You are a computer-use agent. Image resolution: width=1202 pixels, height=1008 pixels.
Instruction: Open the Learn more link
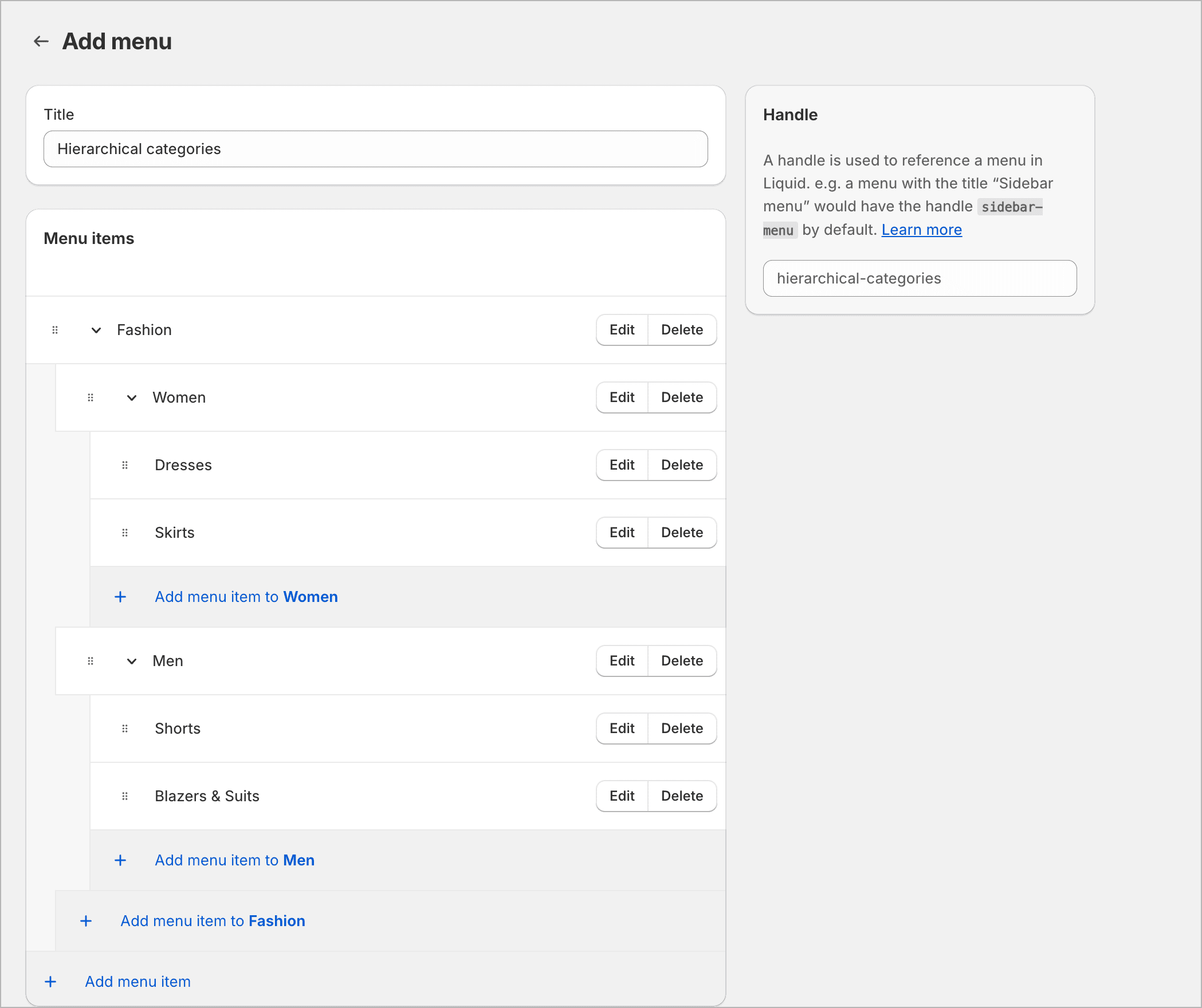click(922, 230)
